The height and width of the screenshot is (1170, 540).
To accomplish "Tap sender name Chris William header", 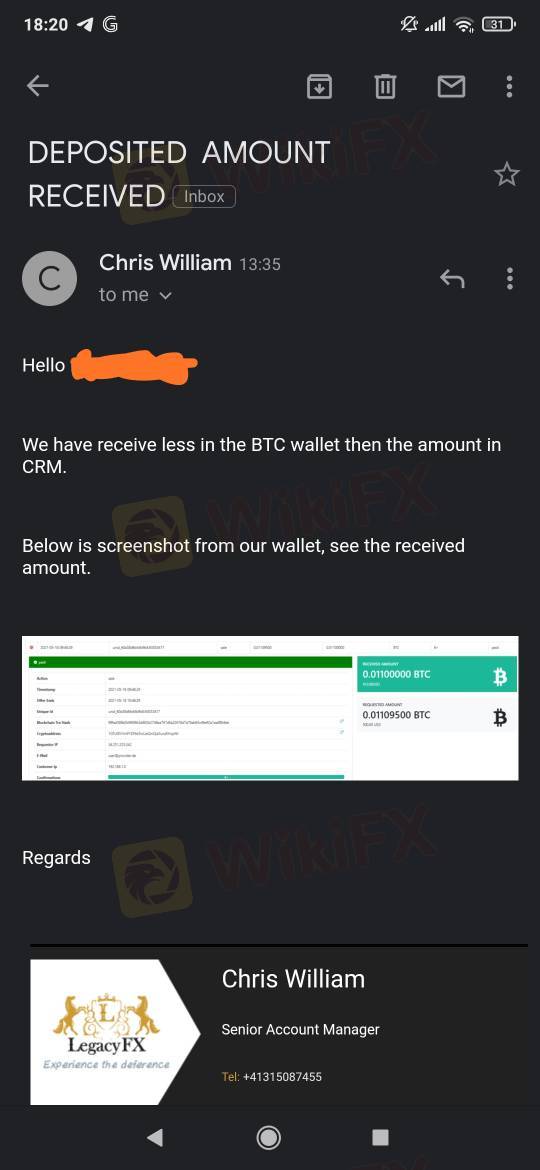I will tap(165, 263).
